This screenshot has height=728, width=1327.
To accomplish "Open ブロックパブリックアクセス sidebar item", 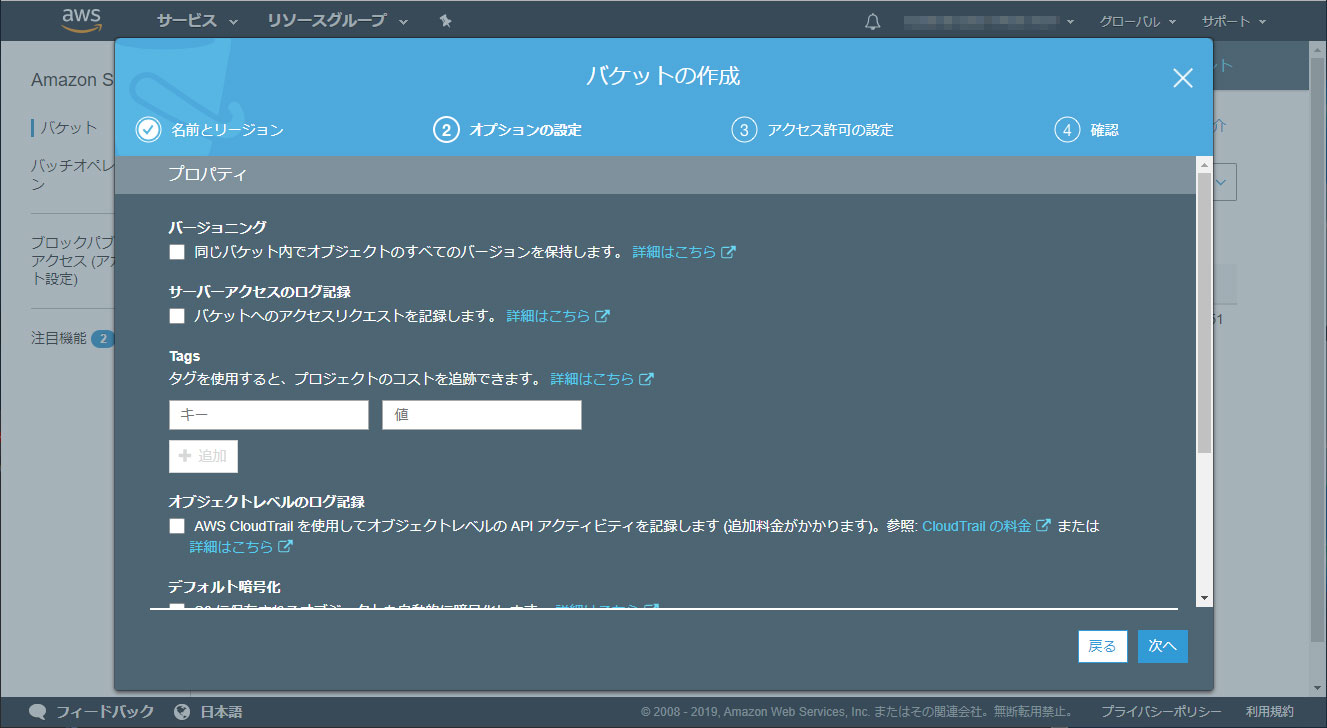I will coord(72,261).
